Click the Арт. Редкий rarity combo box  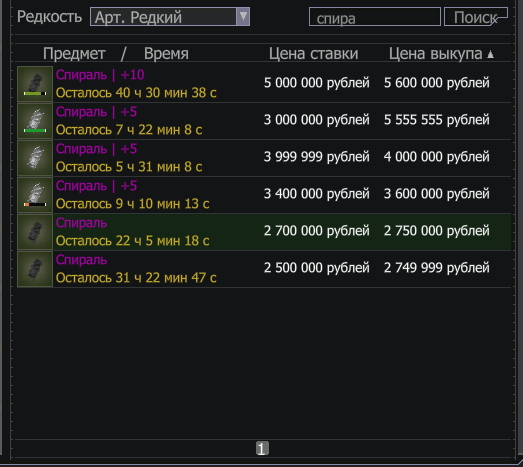coord(170,16)
